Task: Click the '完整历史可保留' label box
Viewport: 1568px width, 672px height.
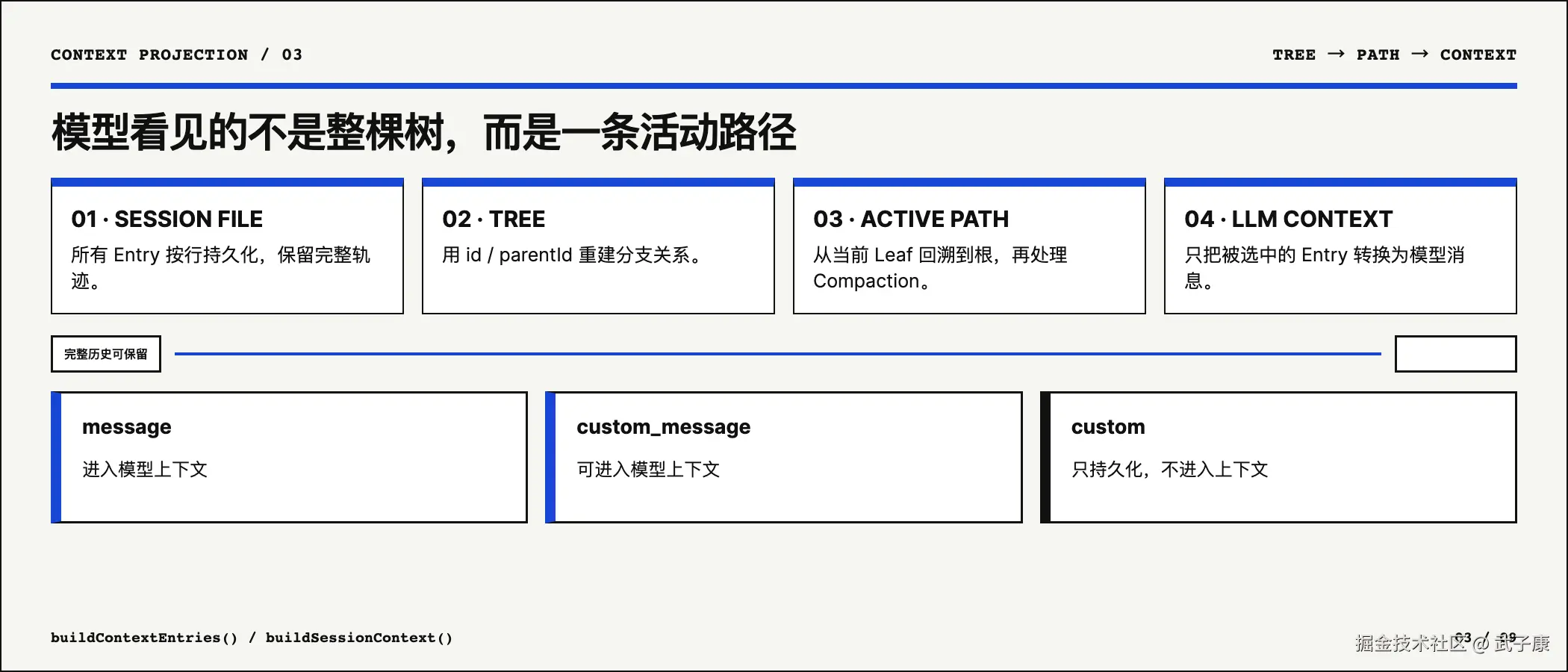Action: point(106,354)
